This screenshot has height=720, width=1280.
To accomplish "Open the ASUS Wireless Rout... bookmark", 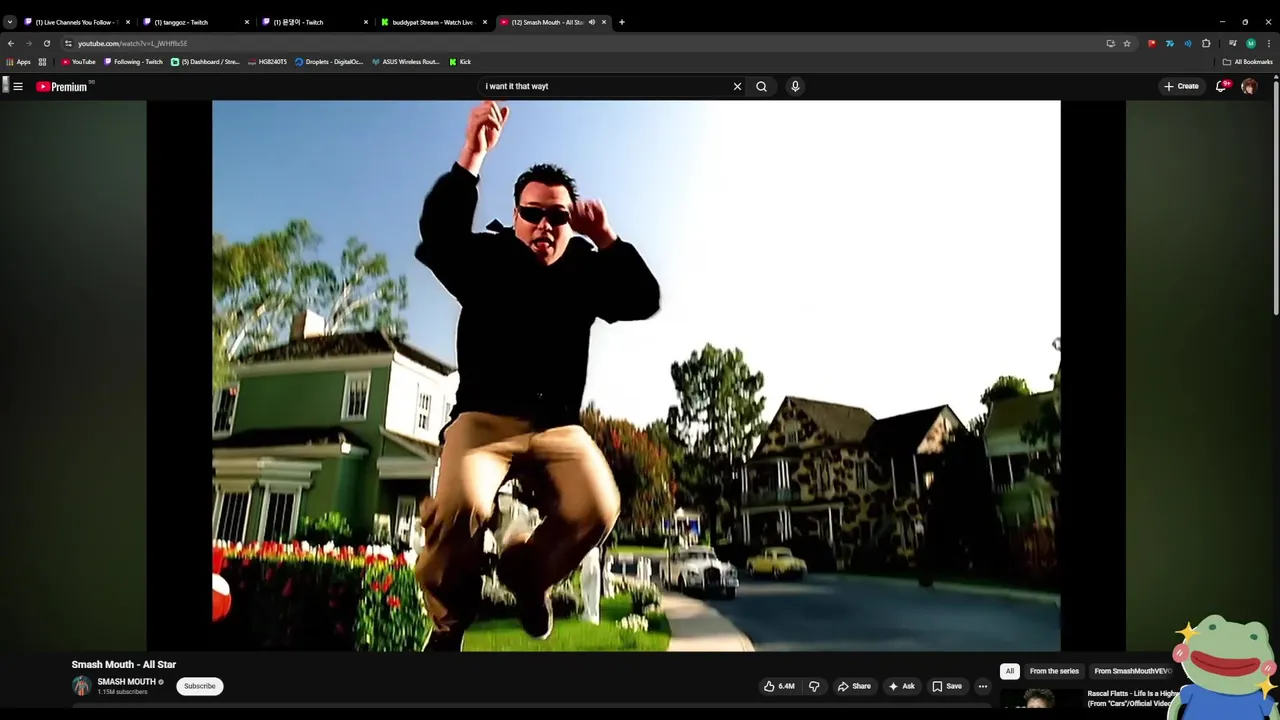I will pyautogui.click(x=405, y=62).
